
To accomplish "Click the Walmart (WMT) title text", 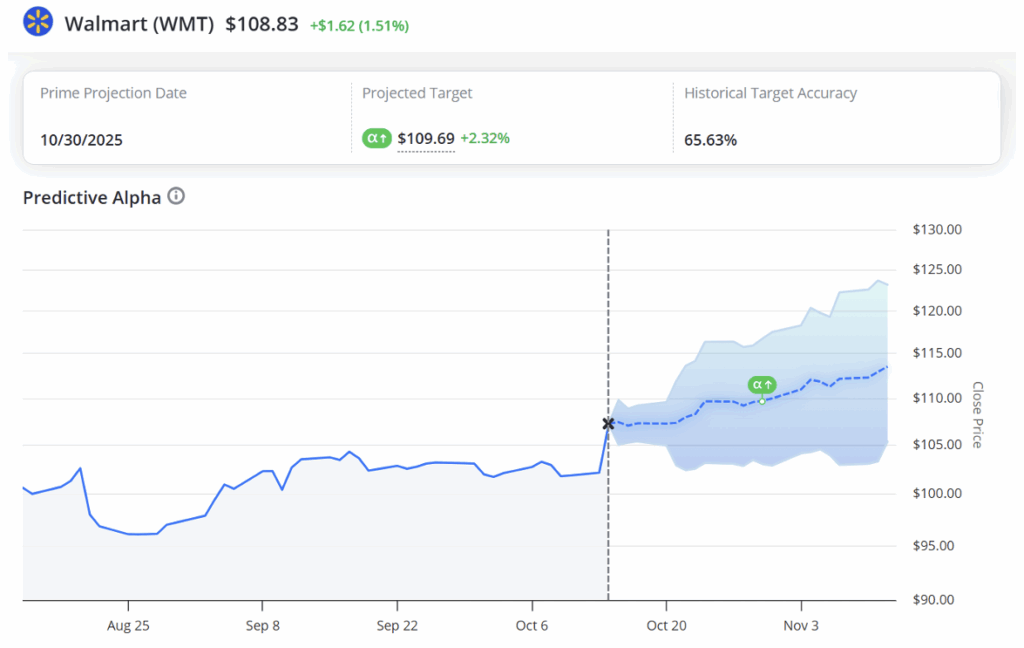I will [139, 24].
